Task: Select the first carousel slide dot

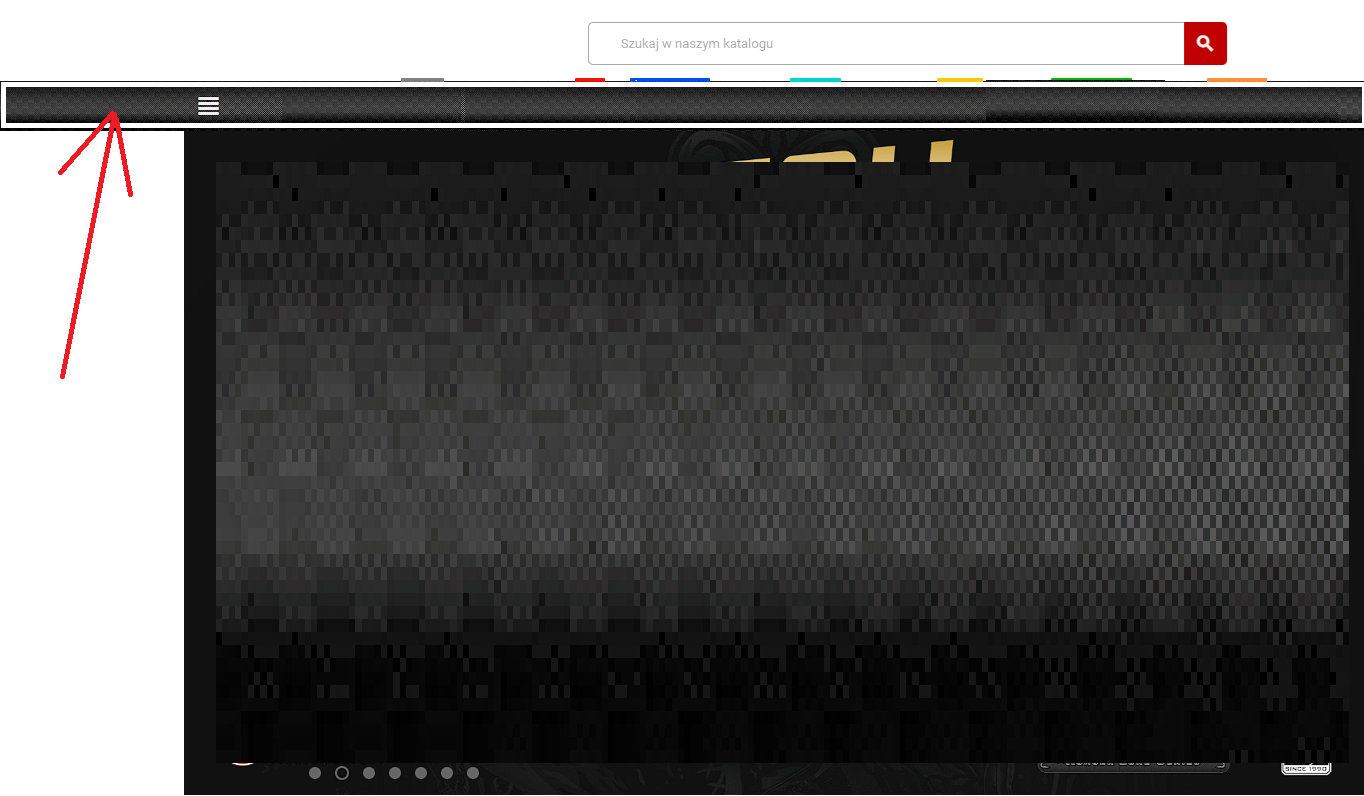Action: click(315, 773)
